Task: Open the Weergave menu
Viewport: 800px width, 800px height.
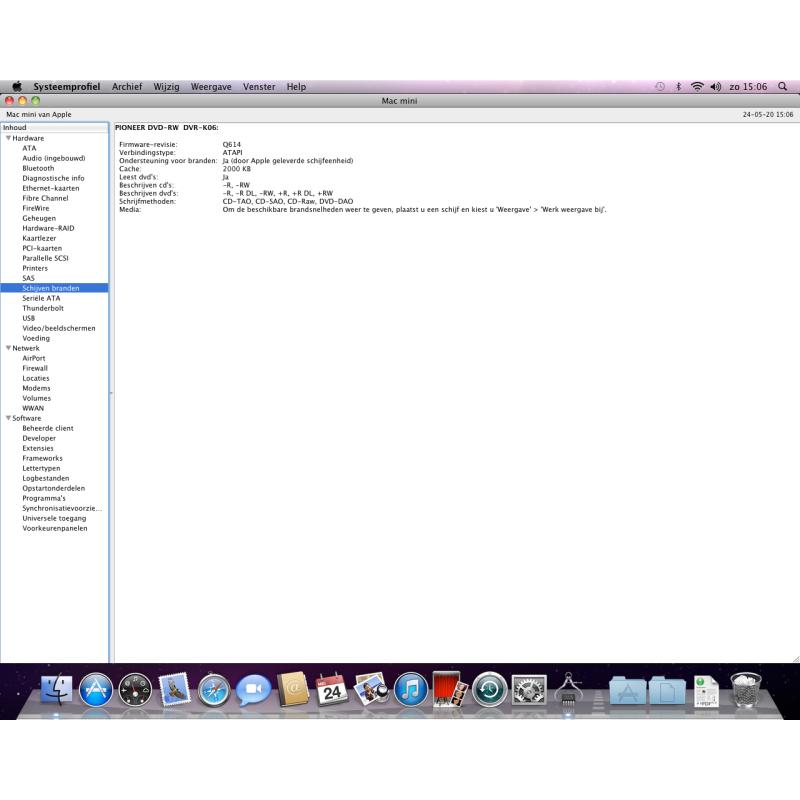Action: tap(211, 87)
